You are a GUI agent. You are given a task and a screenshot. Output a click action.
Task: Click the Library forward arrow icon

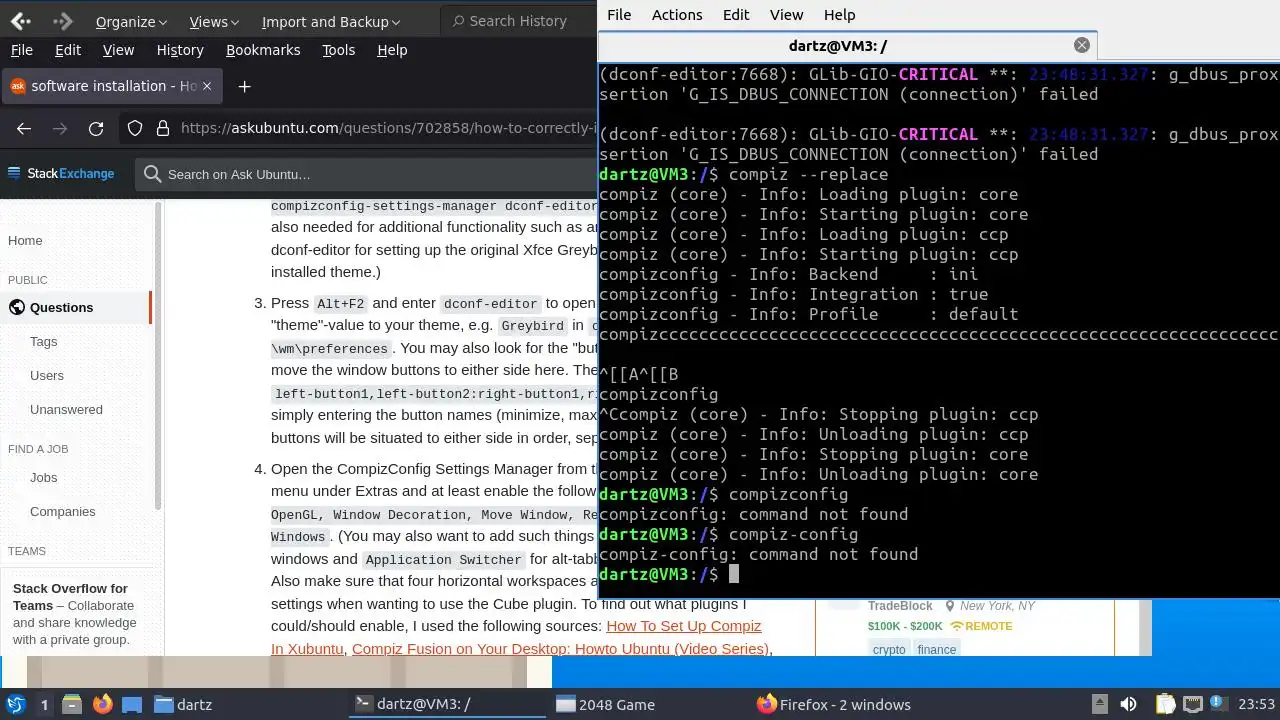tap(62, 21)
